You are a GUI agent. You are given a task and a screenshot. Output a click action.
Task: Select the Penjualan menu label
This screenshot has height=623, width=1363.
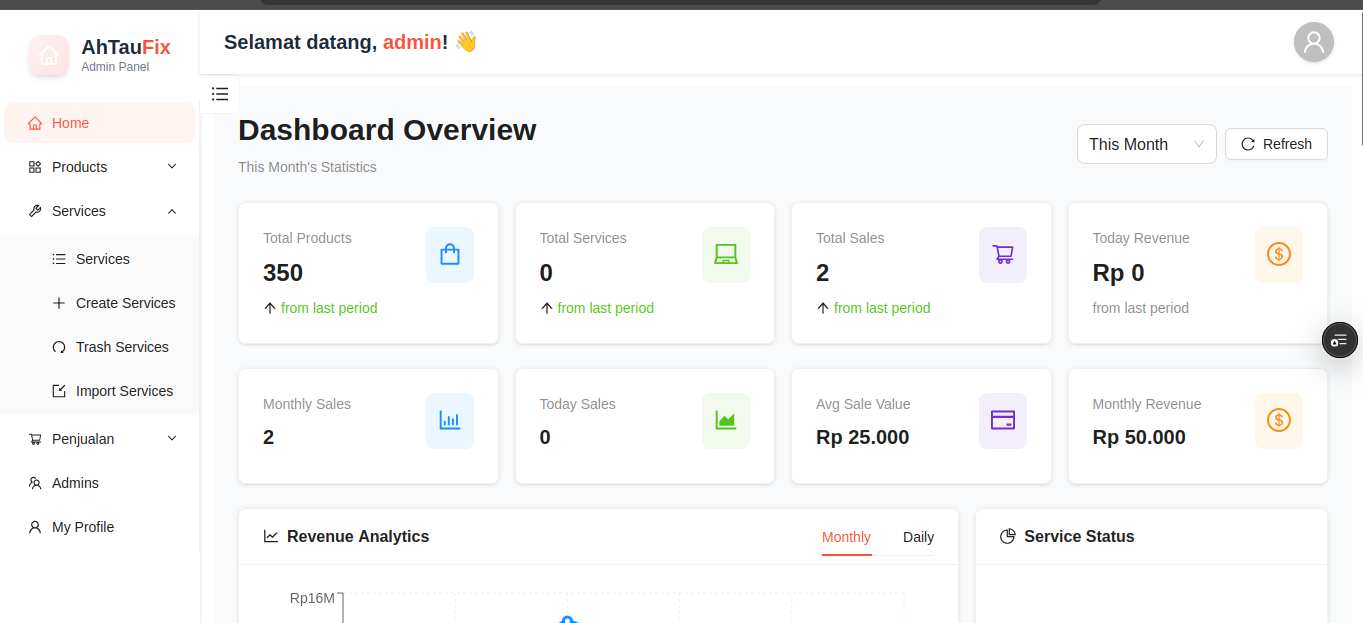pos(83,439)
